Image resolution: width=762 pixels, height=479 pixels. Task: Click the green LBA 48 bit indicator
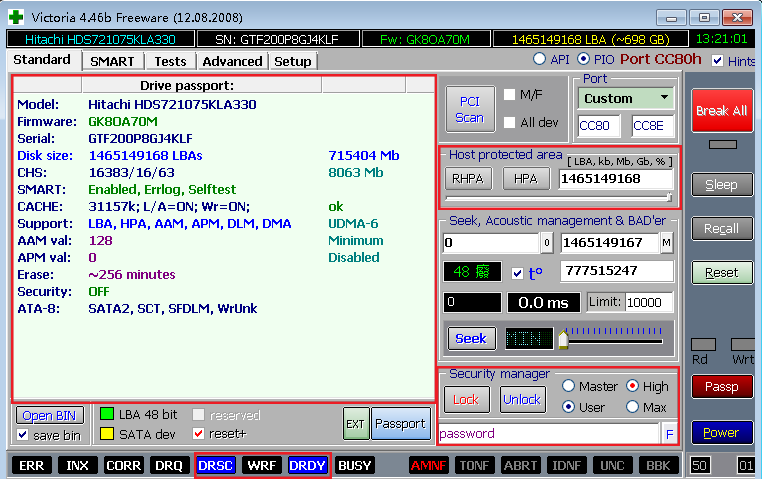click(x=106, y=414)
